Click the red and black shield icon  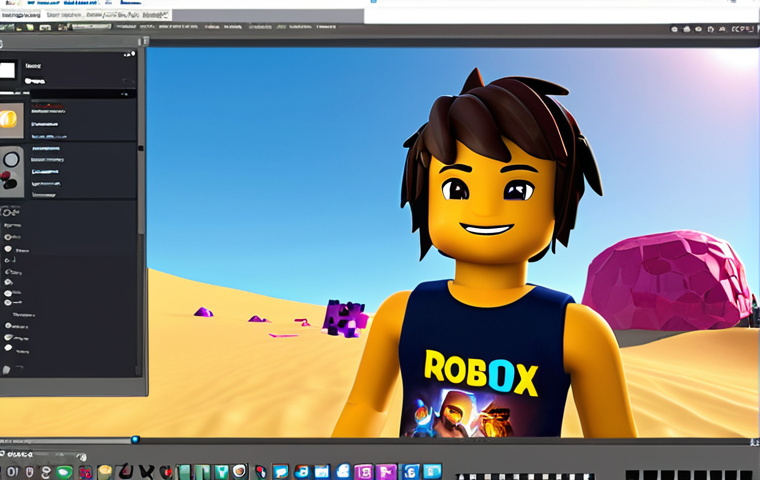(166, 472)
